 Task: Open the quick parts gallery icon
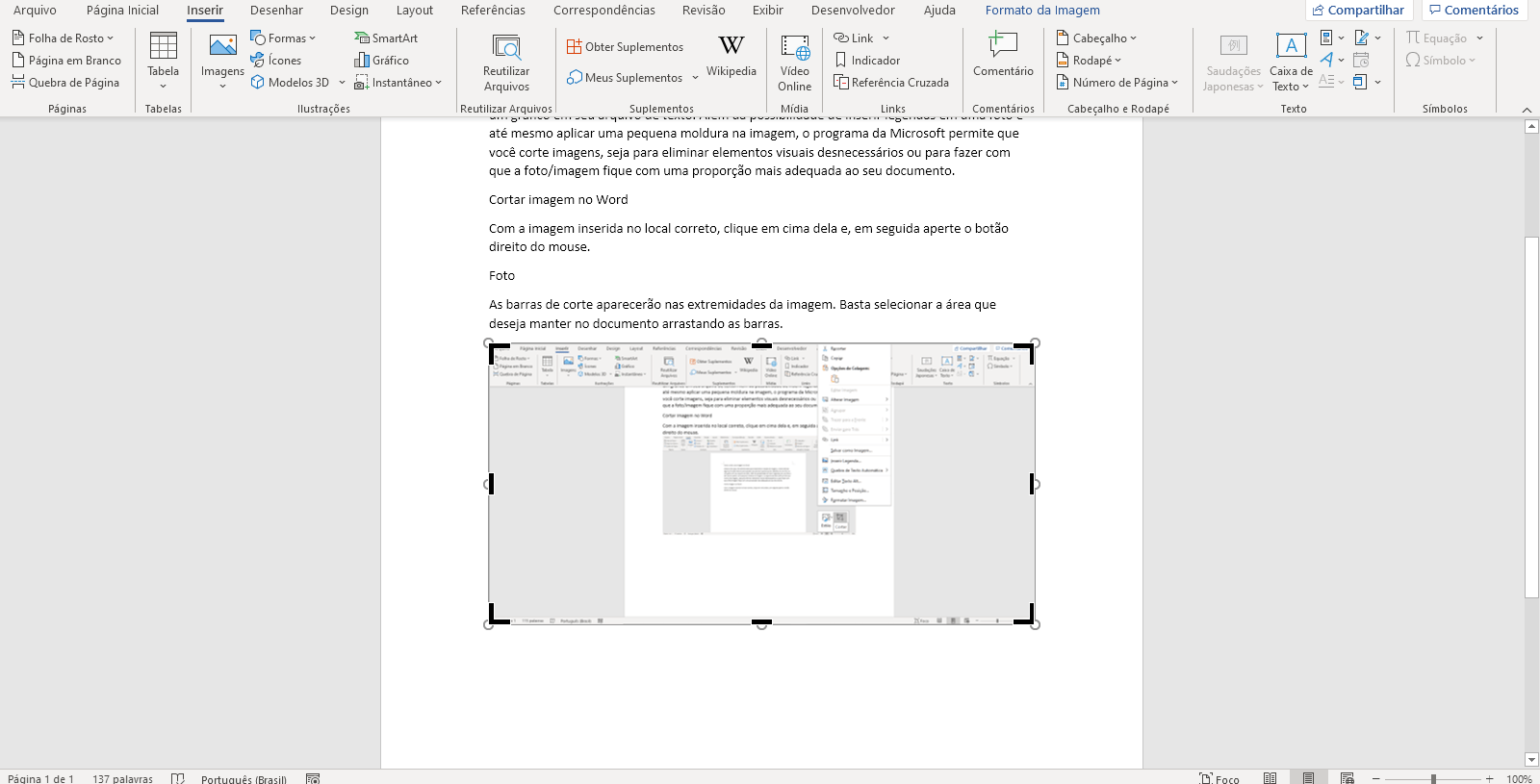tap(1326, 38)
